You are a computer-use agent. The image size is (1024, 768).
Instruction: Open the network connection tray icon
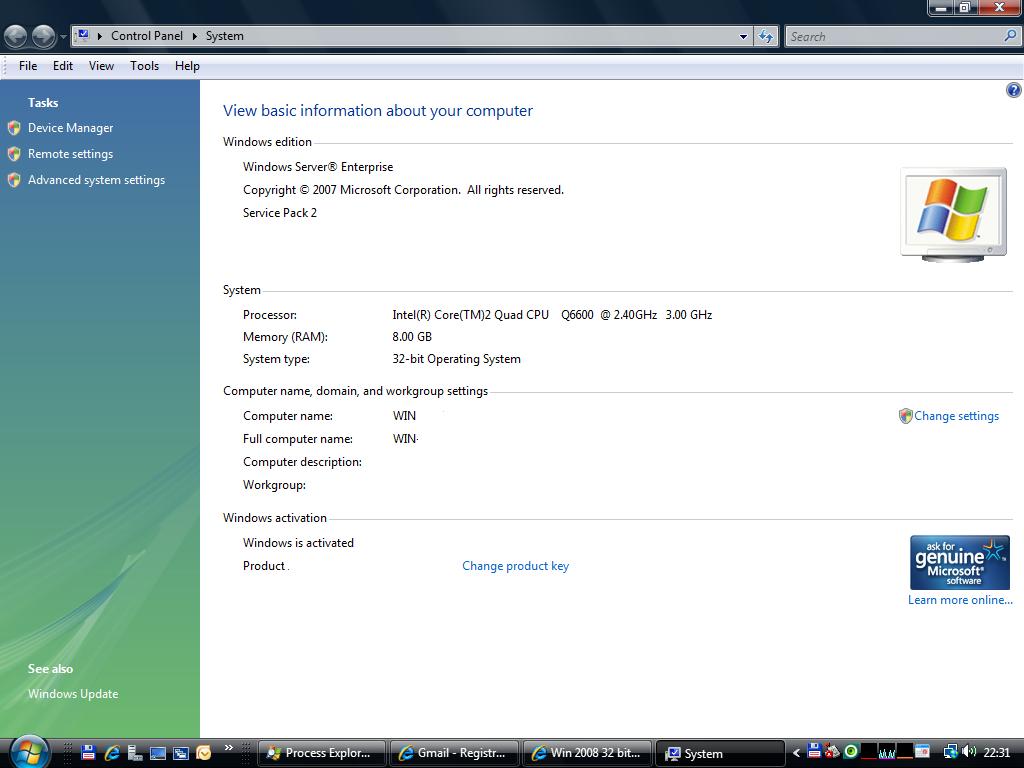(x=951, y=752)
